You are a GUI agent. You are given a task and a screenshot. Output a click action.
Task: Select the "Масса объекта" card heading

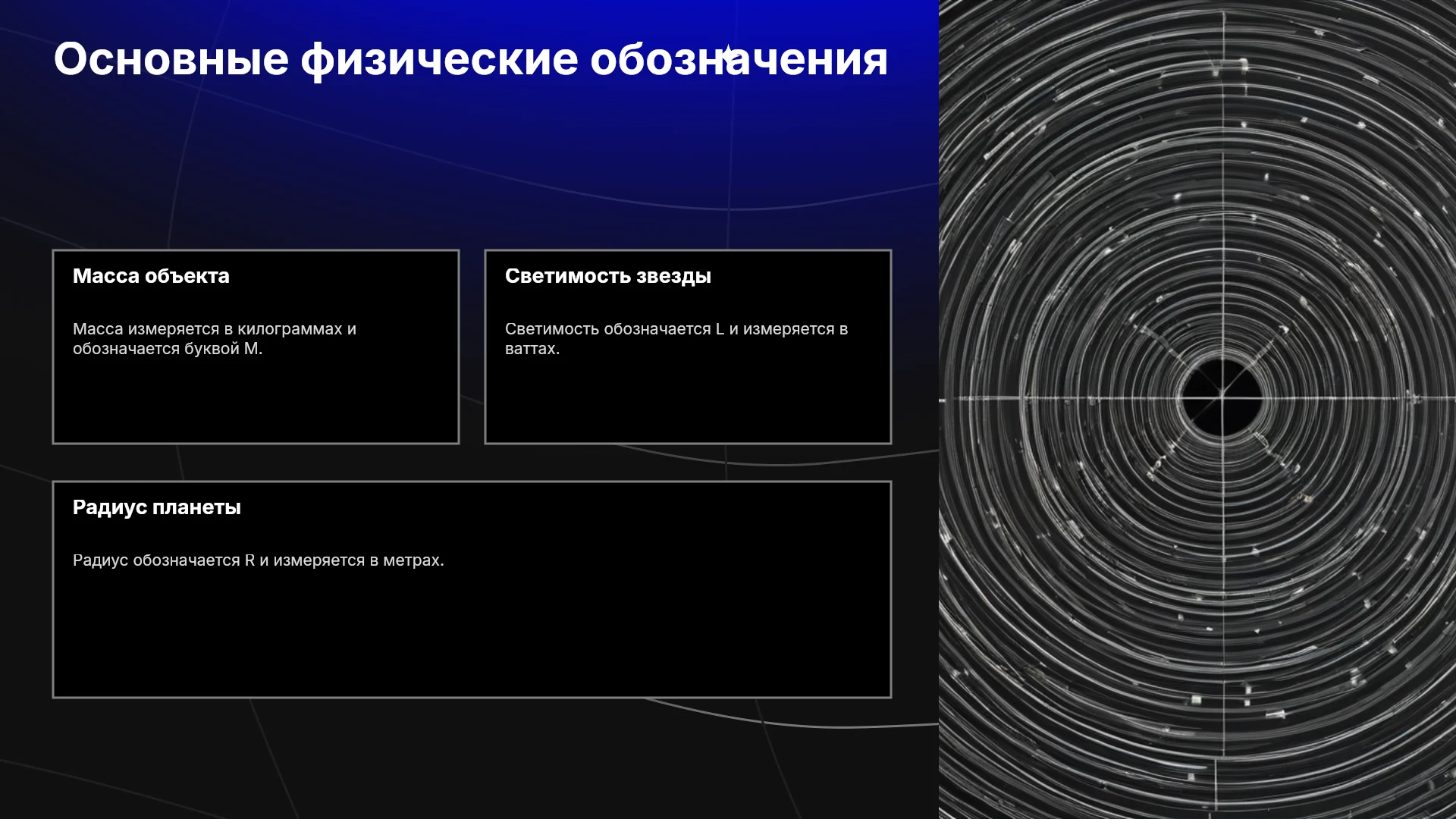[151, 276]
